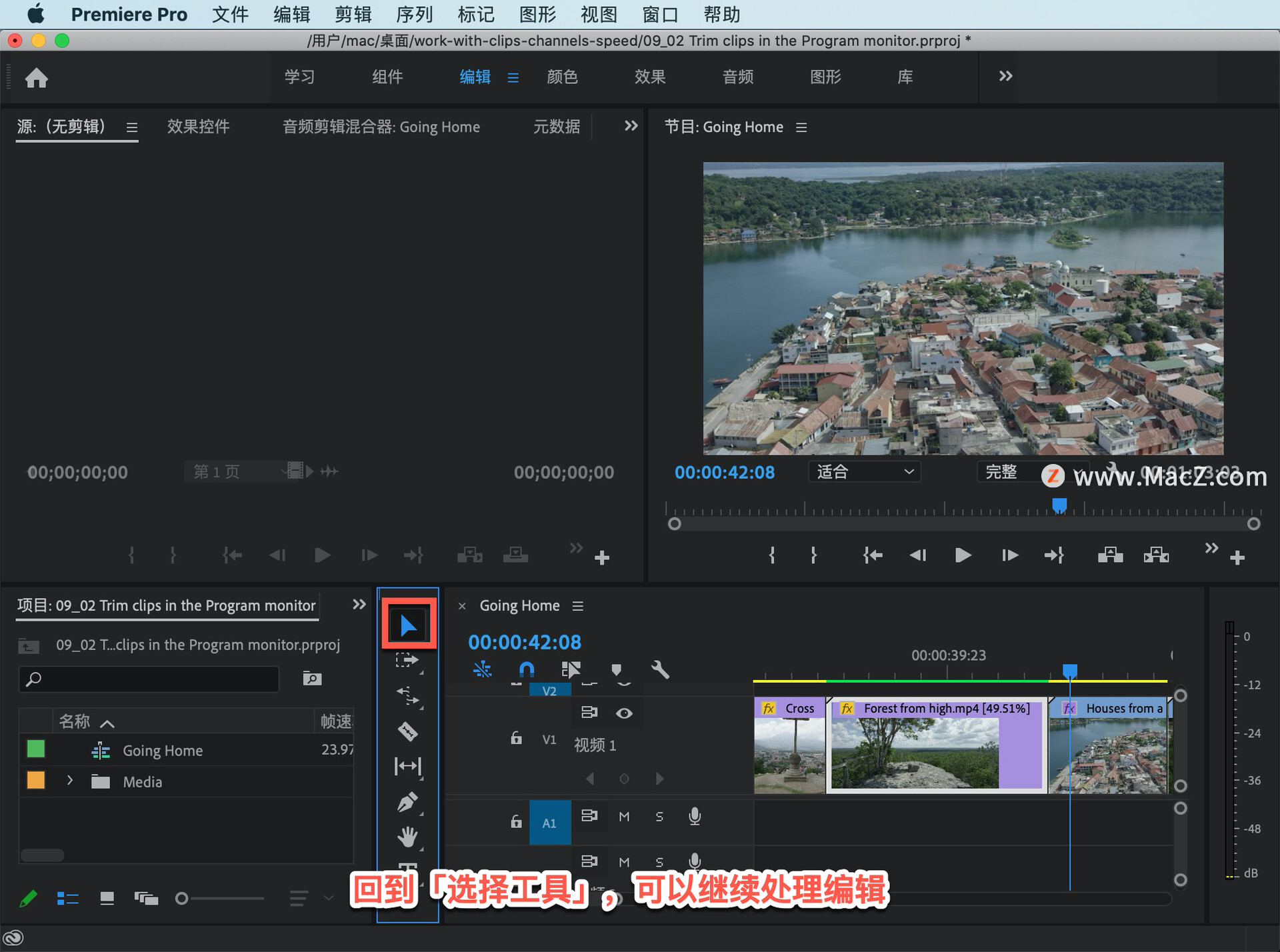Switch to the 音频 workspace

(738, 77)
